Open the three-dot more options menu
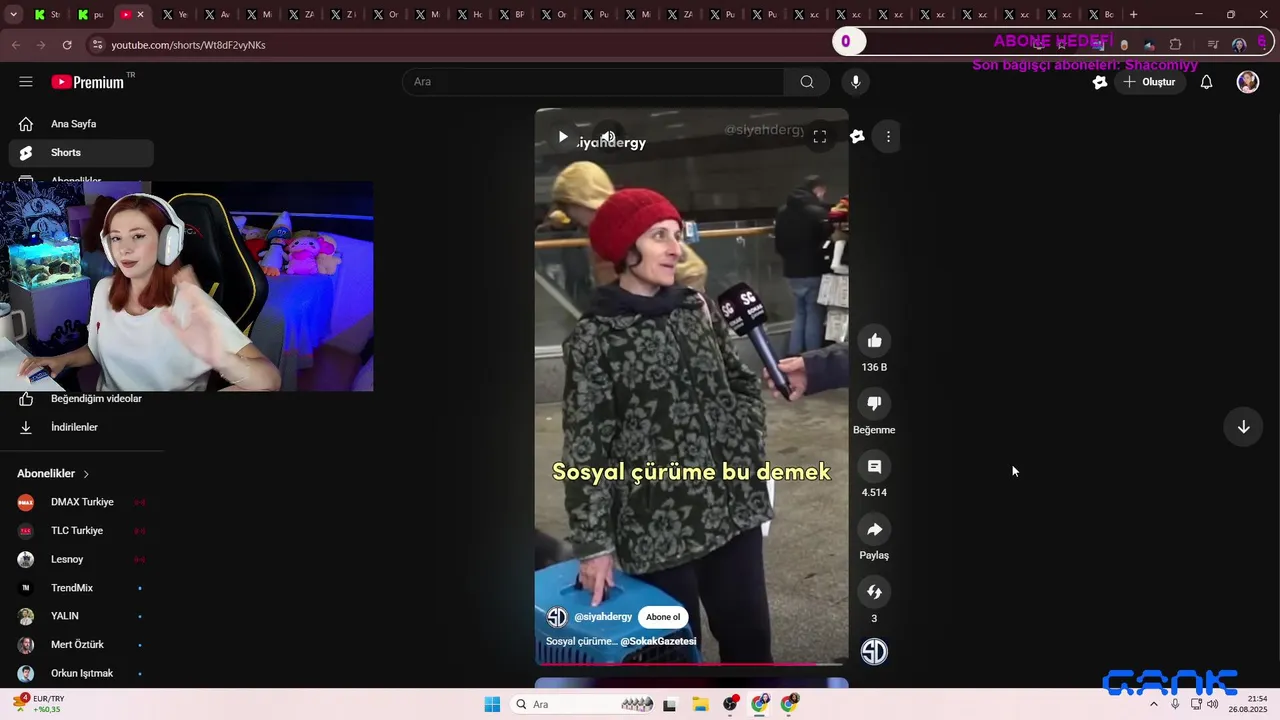This screenshot has height=720, width=1280. coord(888,137)
